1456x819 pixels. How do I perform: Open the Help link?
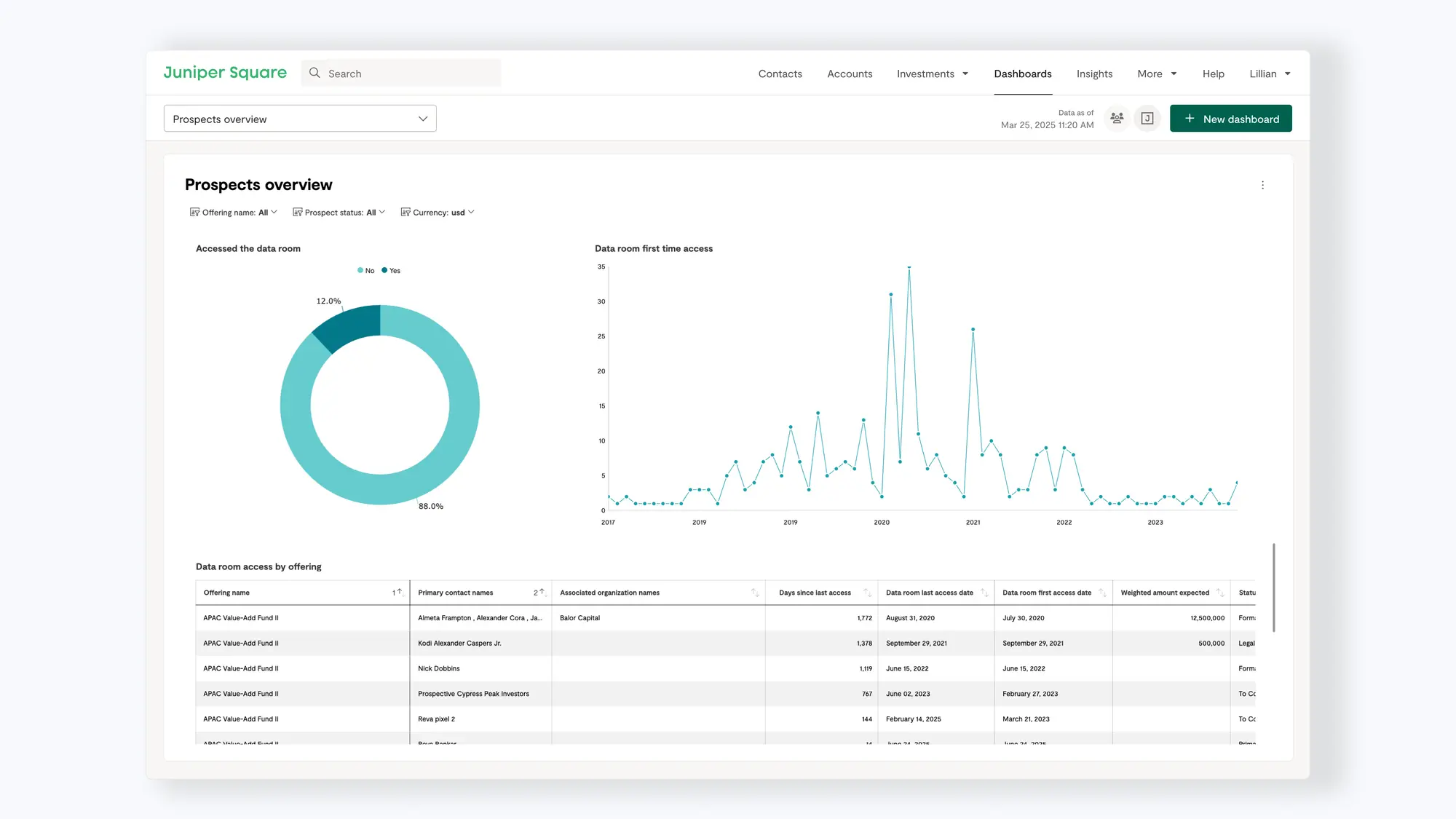point(1213,74)
